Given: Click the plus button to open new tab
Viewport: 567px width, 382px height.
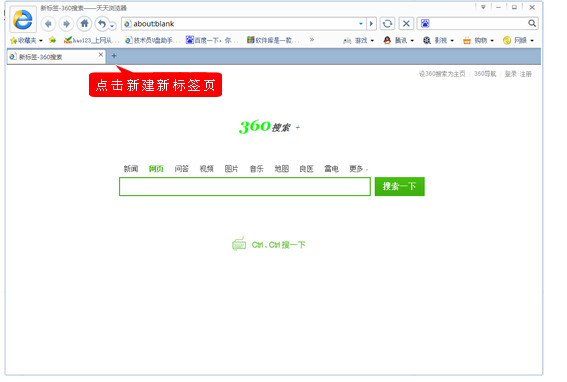Looking at the screenshot, I should 114,56.
